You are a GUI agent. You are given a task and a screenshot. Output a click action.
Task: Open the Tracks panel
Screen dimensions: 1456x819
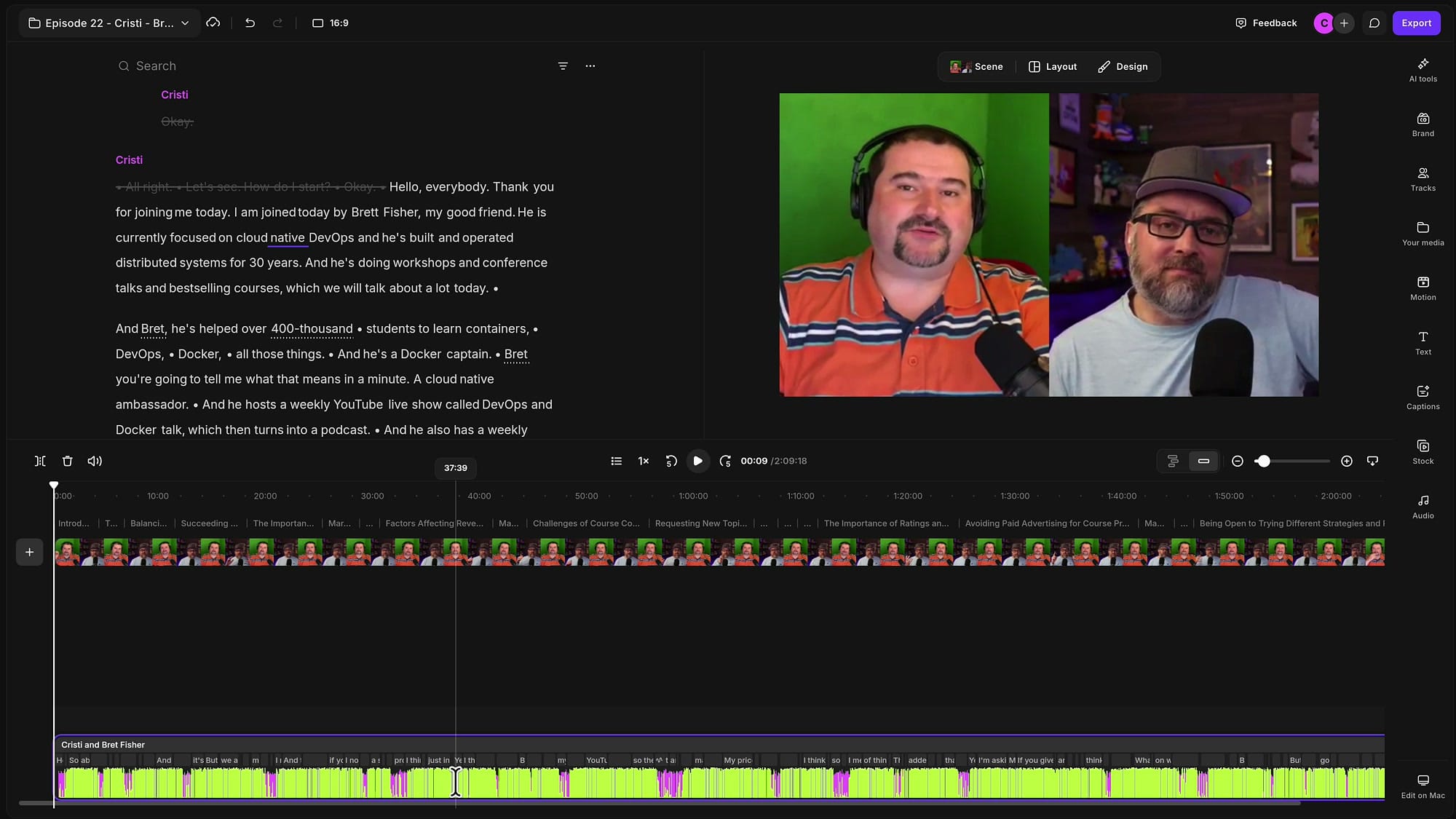click(1423, 179)
